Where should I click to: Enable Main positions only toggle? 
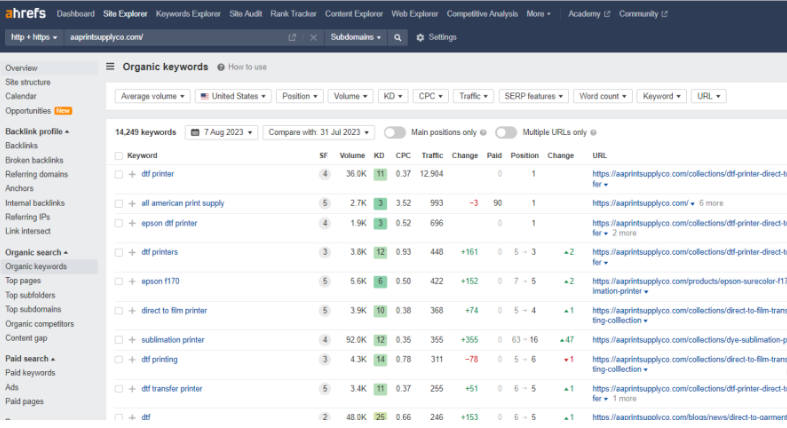pyautogui.click(x=395, y=132)
